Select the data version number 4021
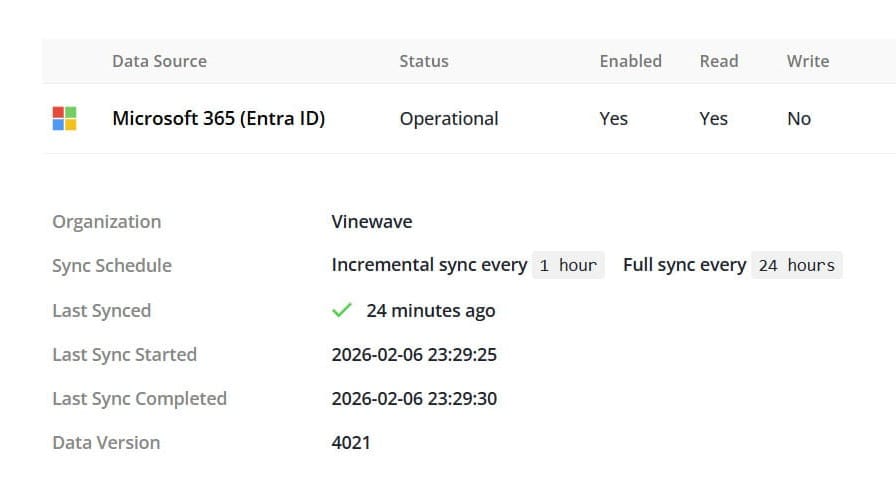Image resolution: width=896 pixels, height=504 pixels. [x=351, y=443]
